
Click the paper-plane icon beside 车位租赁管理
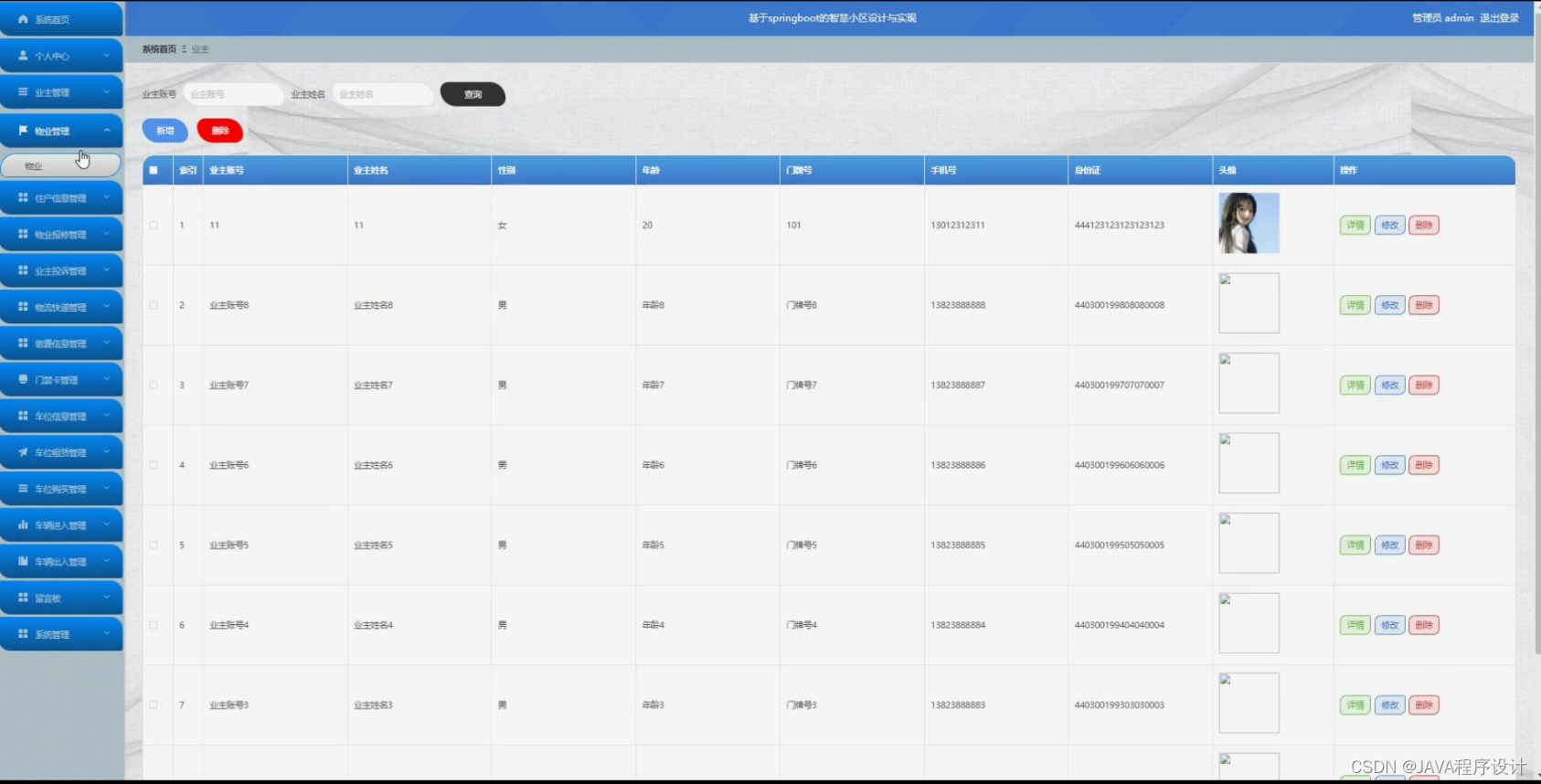(x=23, y=452)
